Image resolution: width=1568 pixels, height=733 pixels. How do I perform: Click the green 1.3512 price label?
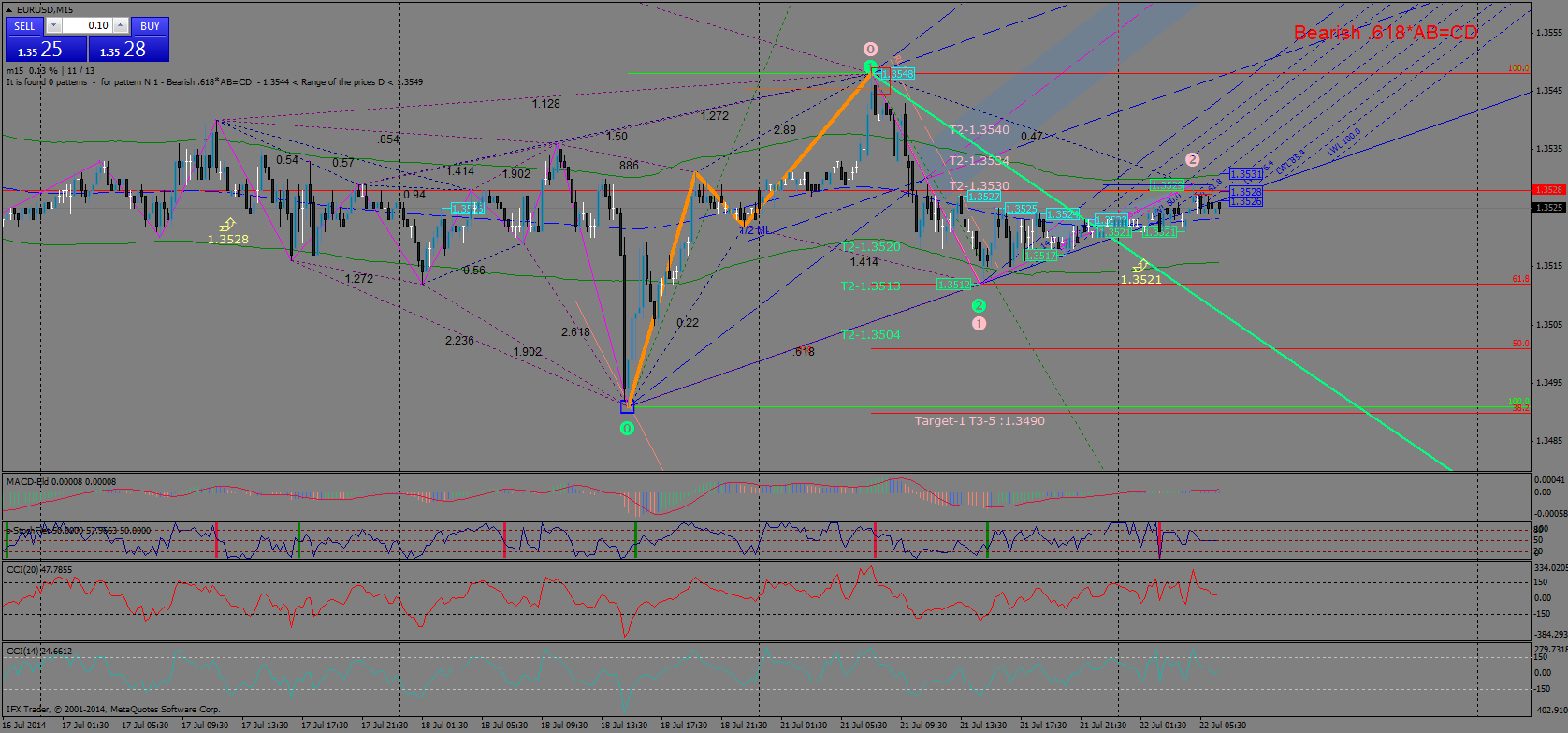(954, 285)
